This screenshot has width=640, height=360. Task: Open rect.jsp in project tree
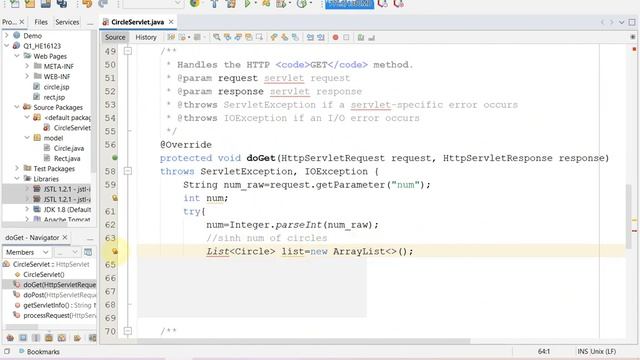coord(54,97)
